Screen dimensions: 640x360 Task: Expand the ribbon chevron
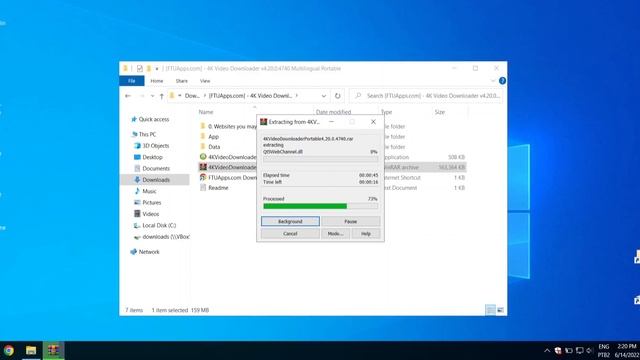click(x=493, y=81)
